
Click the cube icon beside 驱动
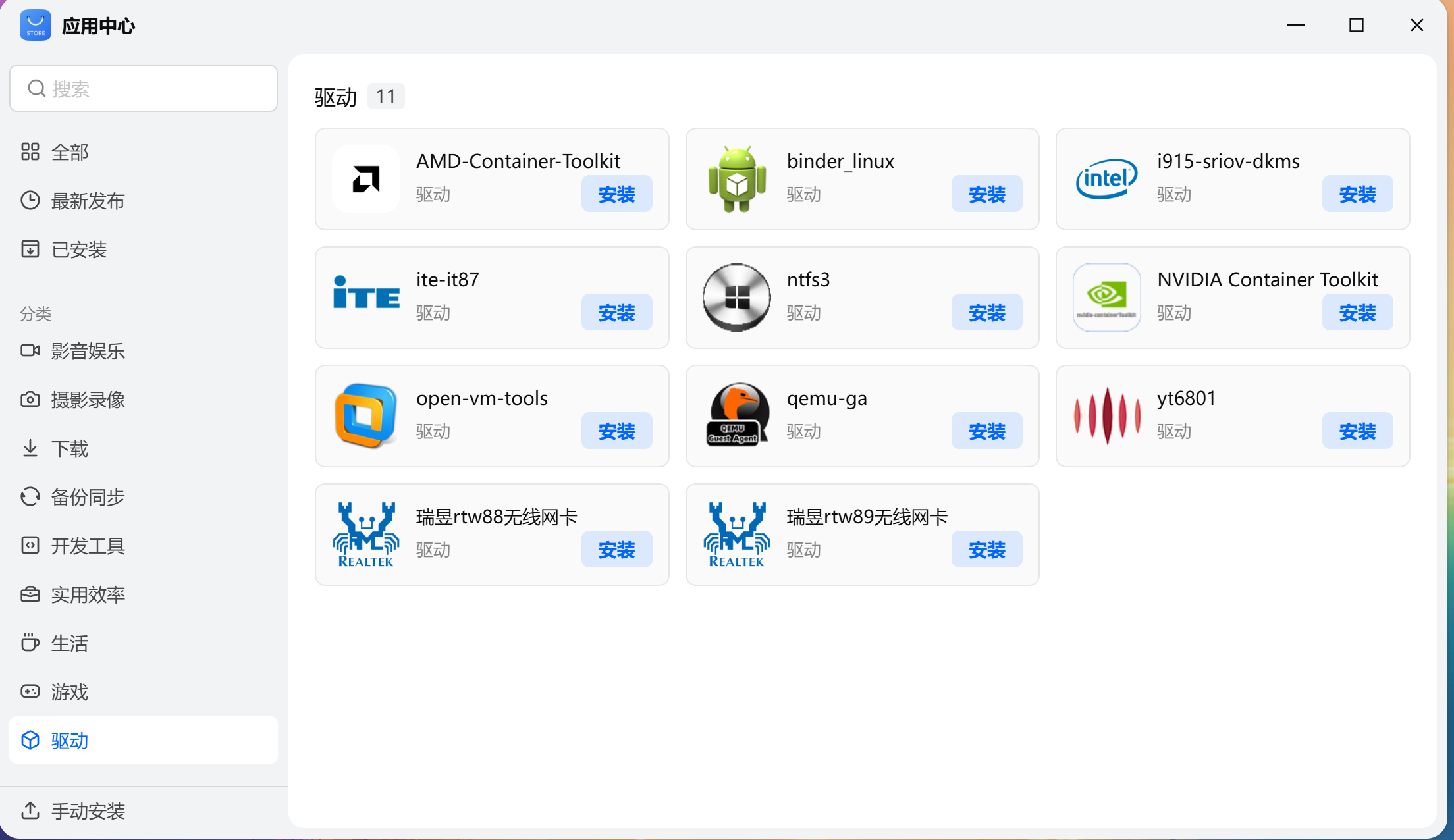pyautogui.click(x=30, y=740)
